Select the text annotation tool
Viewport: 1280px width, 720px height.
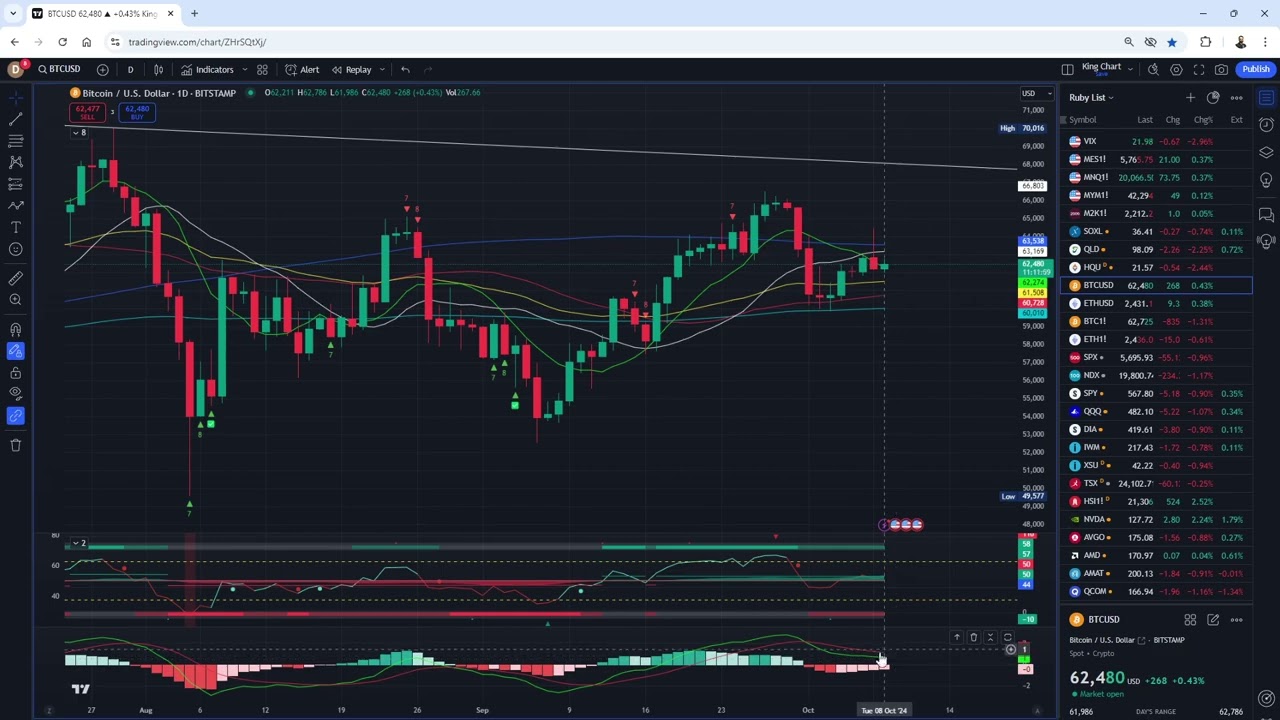16,228
